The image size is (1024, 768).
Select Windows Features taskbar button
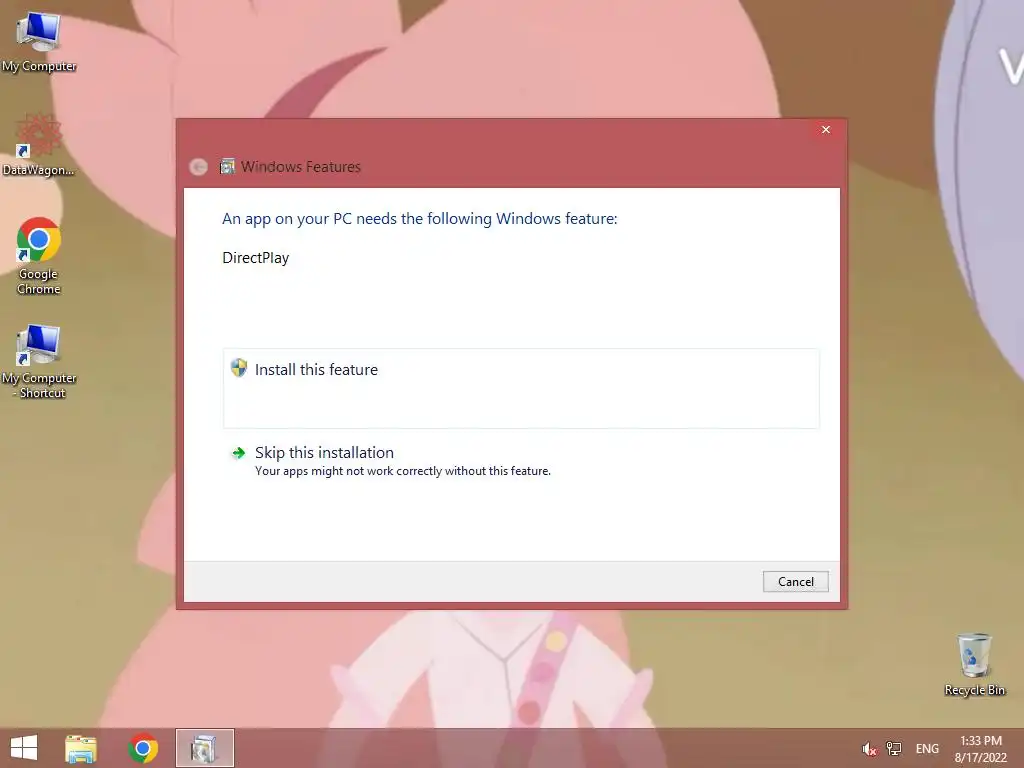(x=204, y=748)
